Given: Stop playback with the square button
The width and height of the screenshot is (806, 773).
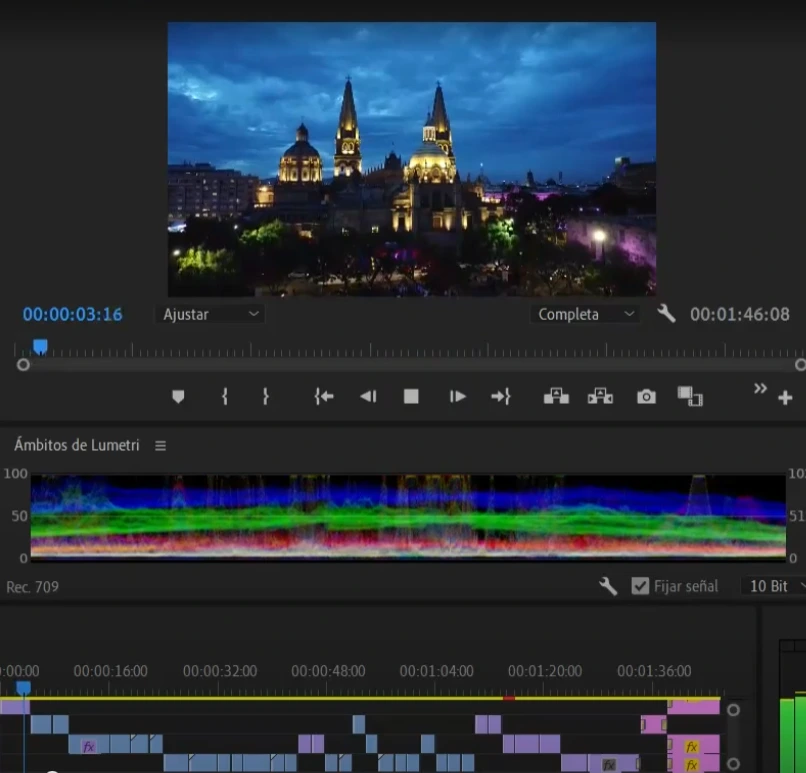Looking at the screenshot, I should [411, 397].
